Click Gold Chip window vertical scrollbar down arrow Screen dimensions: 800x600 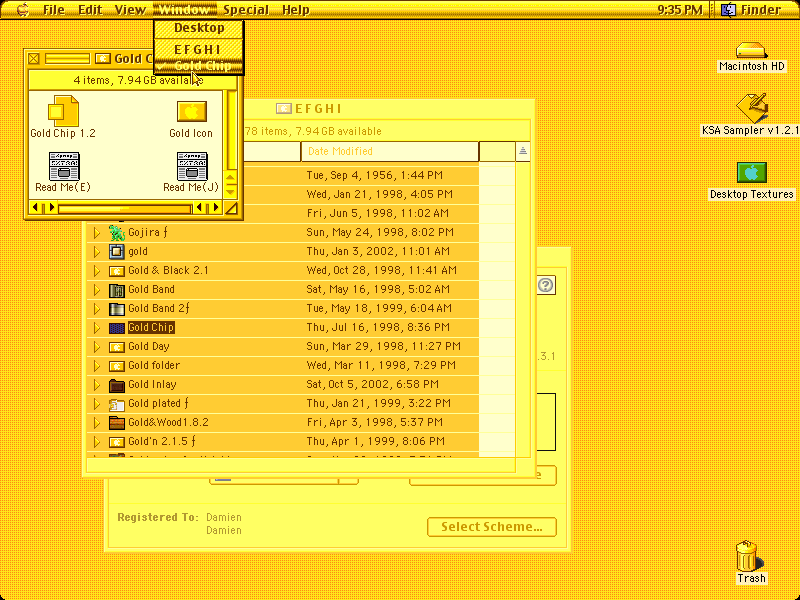tap(231, 192)
